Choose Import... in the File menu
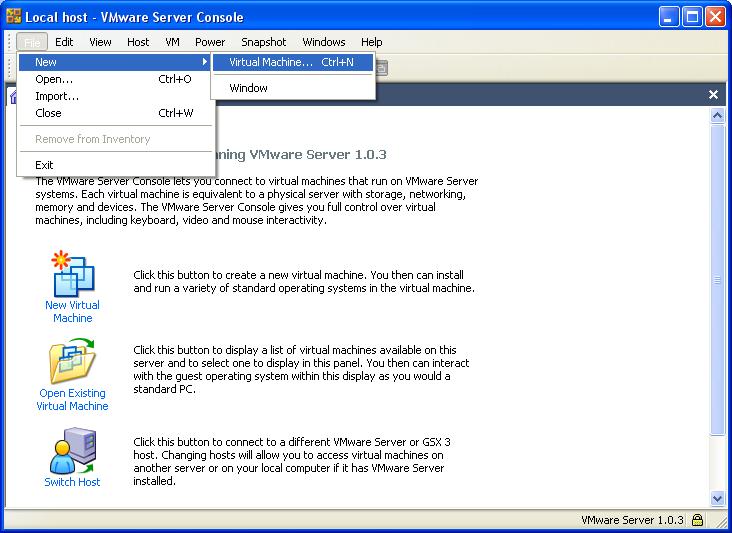The image size is (732, 533). [57, 96]
